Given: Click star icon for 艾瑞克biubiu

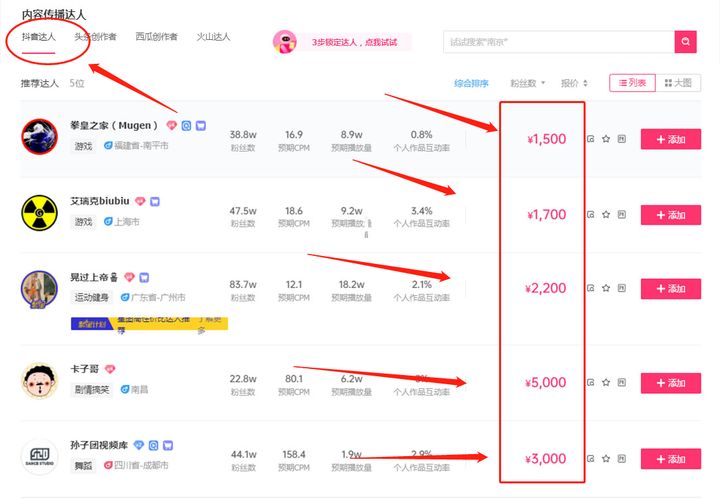Looking at the screenshot, I should pyautogui.click(x=605, y=215).
